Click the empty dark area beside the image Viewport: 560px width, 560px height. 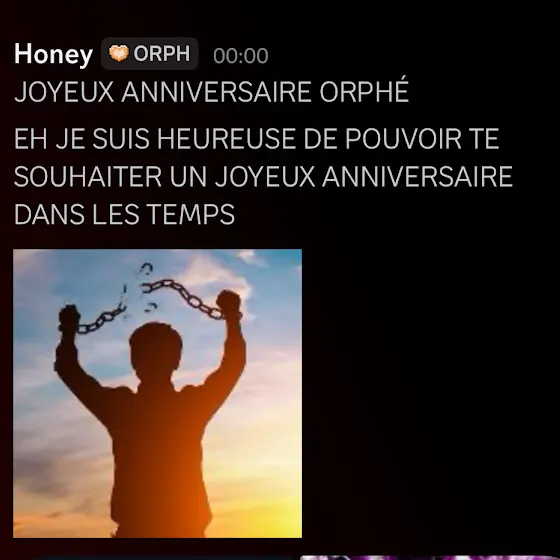(429, 393)
